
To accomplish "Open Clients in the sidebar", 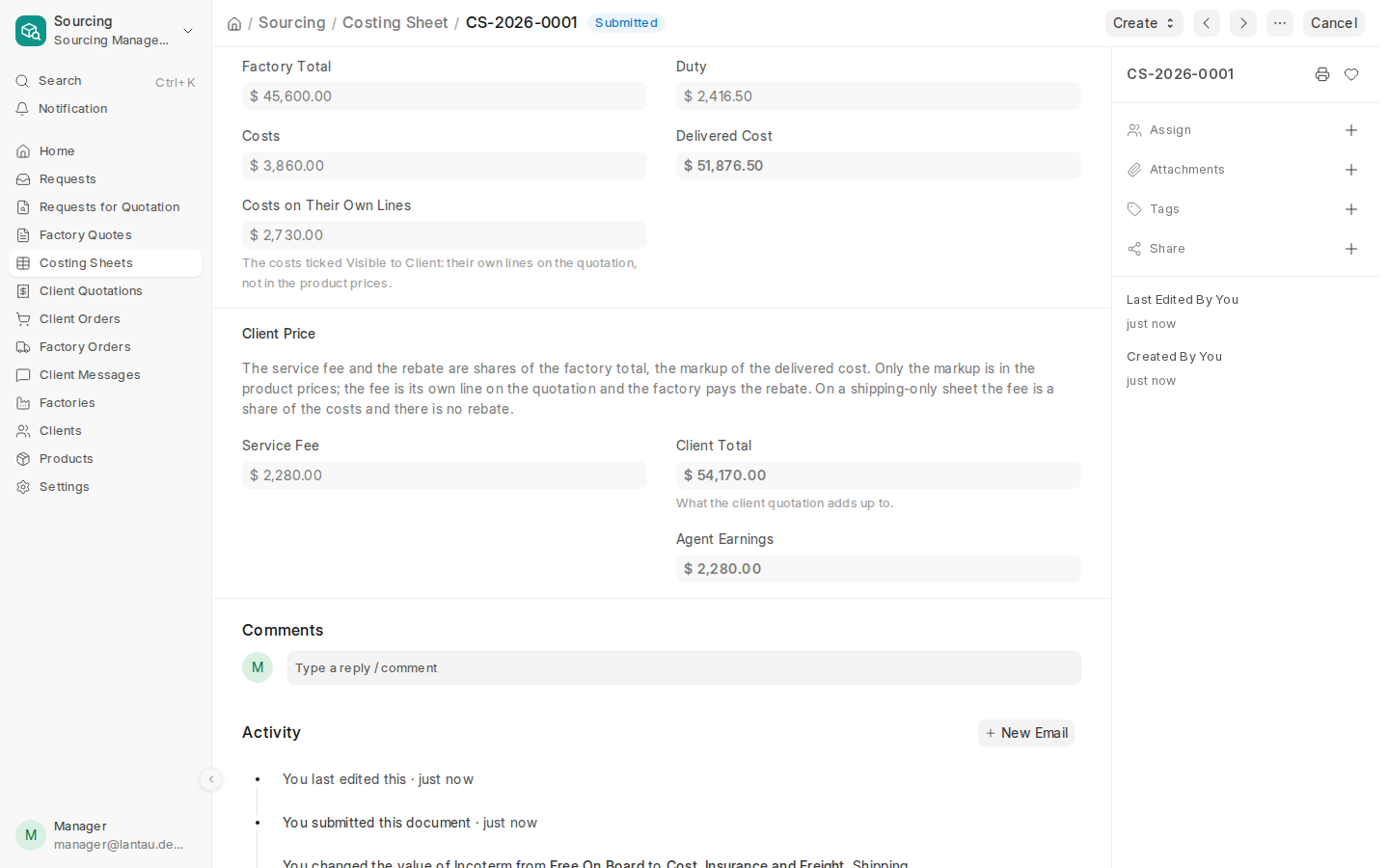I will point(106,431).
